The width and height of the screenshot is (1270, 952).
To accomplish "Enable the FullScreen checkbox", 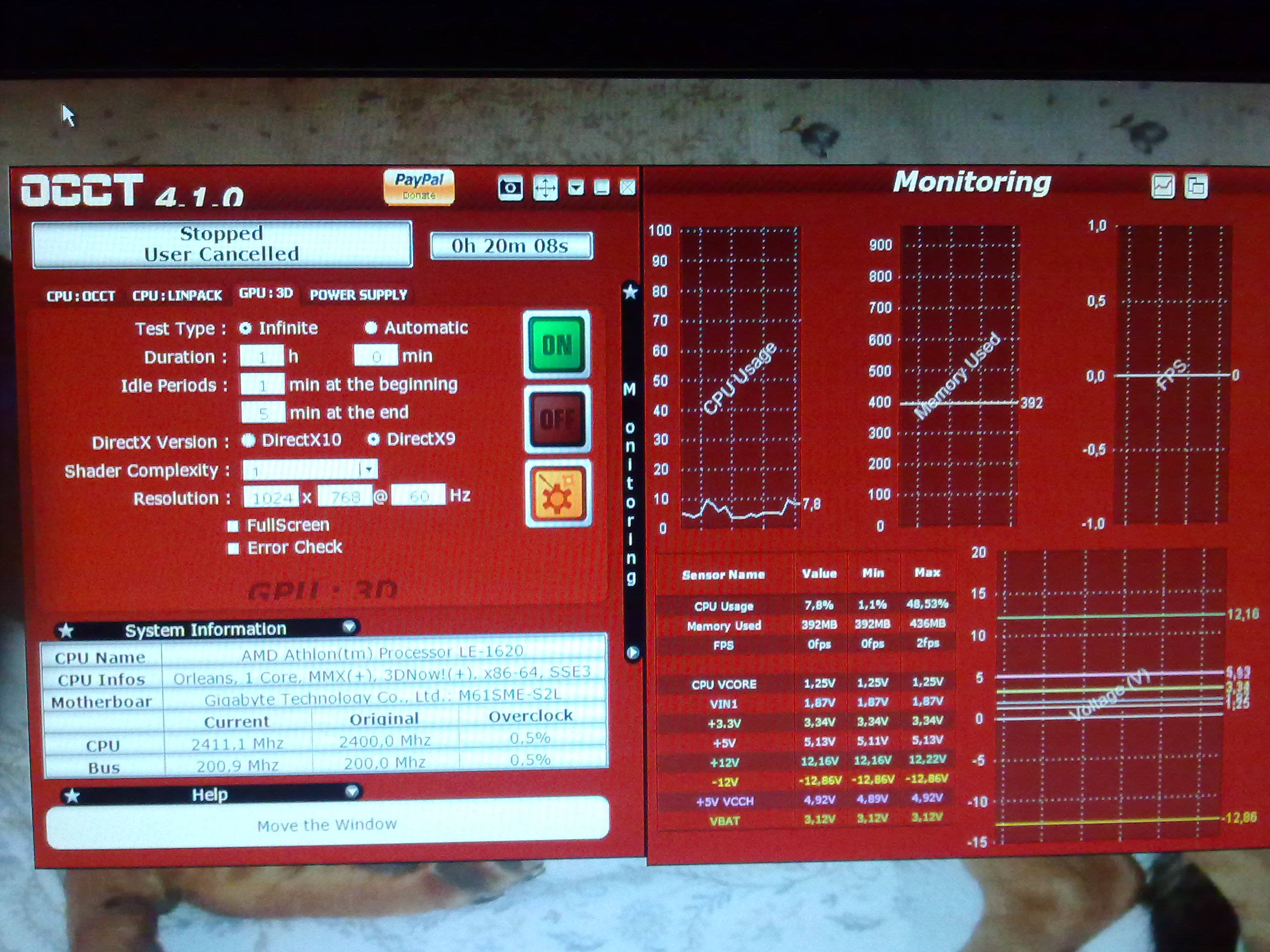I will point(233,525).
